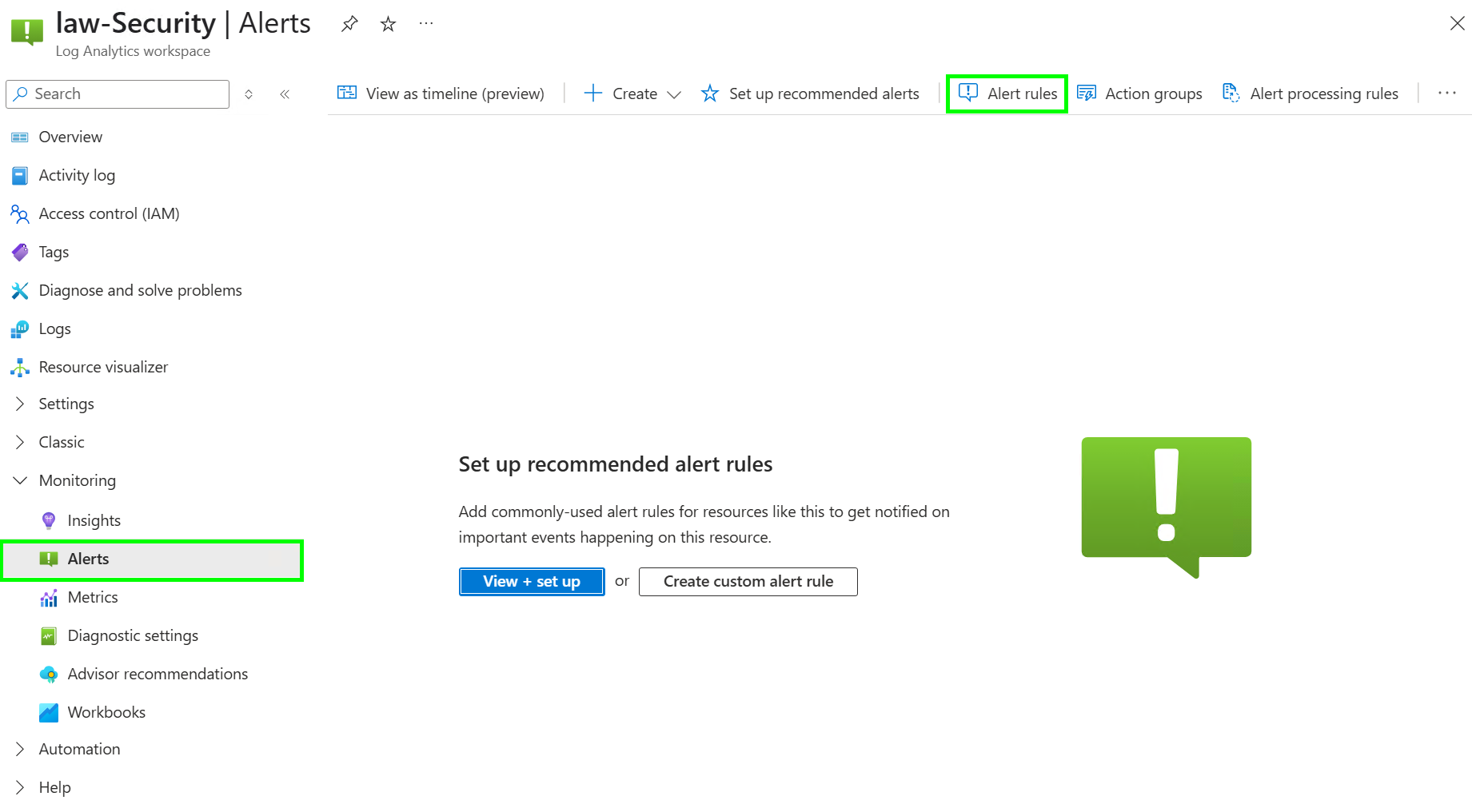Click Set up recommended alerts

(x=810, y=94)
